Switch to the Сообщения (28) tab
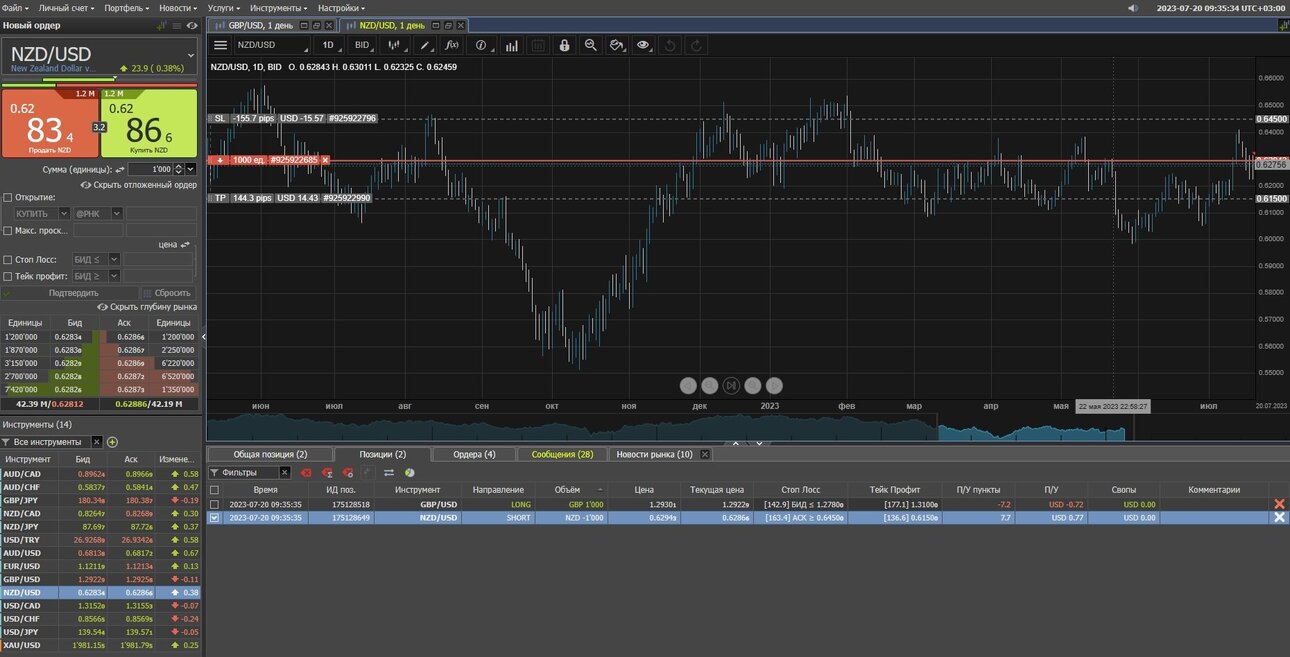The height and width of the screenshot is (657, 1290). coord(562,454)
